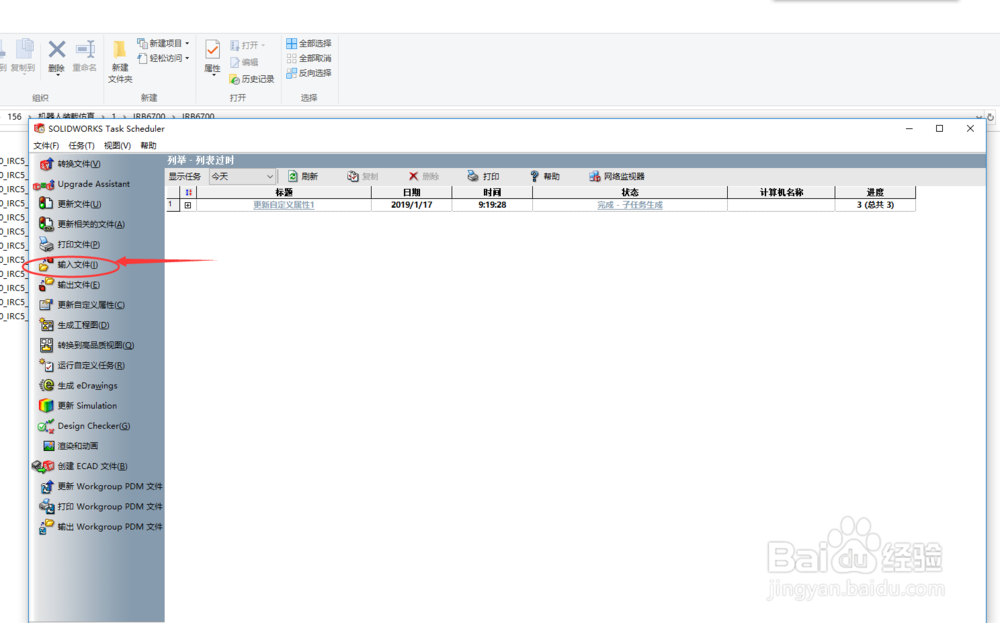
Task: Click time cell 9:19:28
Action: [x=492, y=205]
